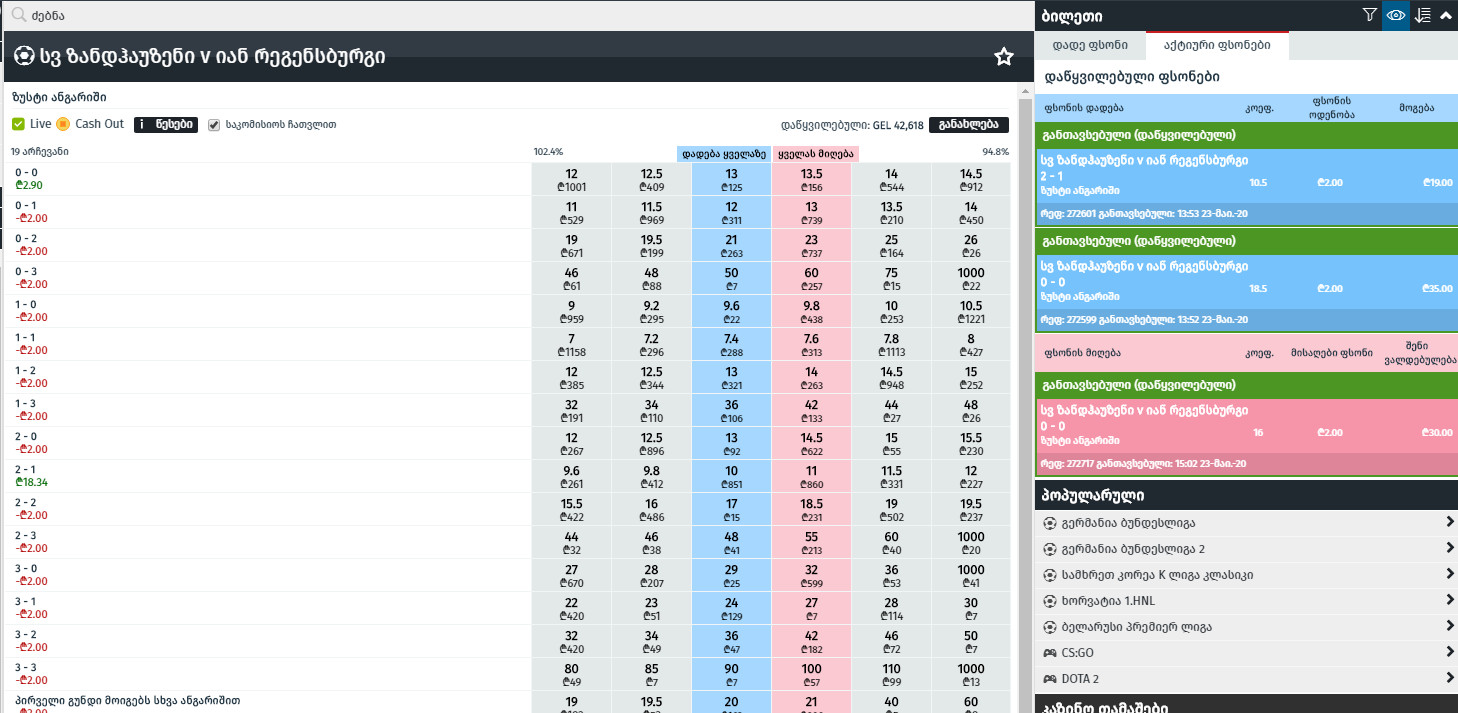Viewport: 1458px width, 713px height.
Task: Click the star icon to favorite this match
Action: click(1004, 57)
